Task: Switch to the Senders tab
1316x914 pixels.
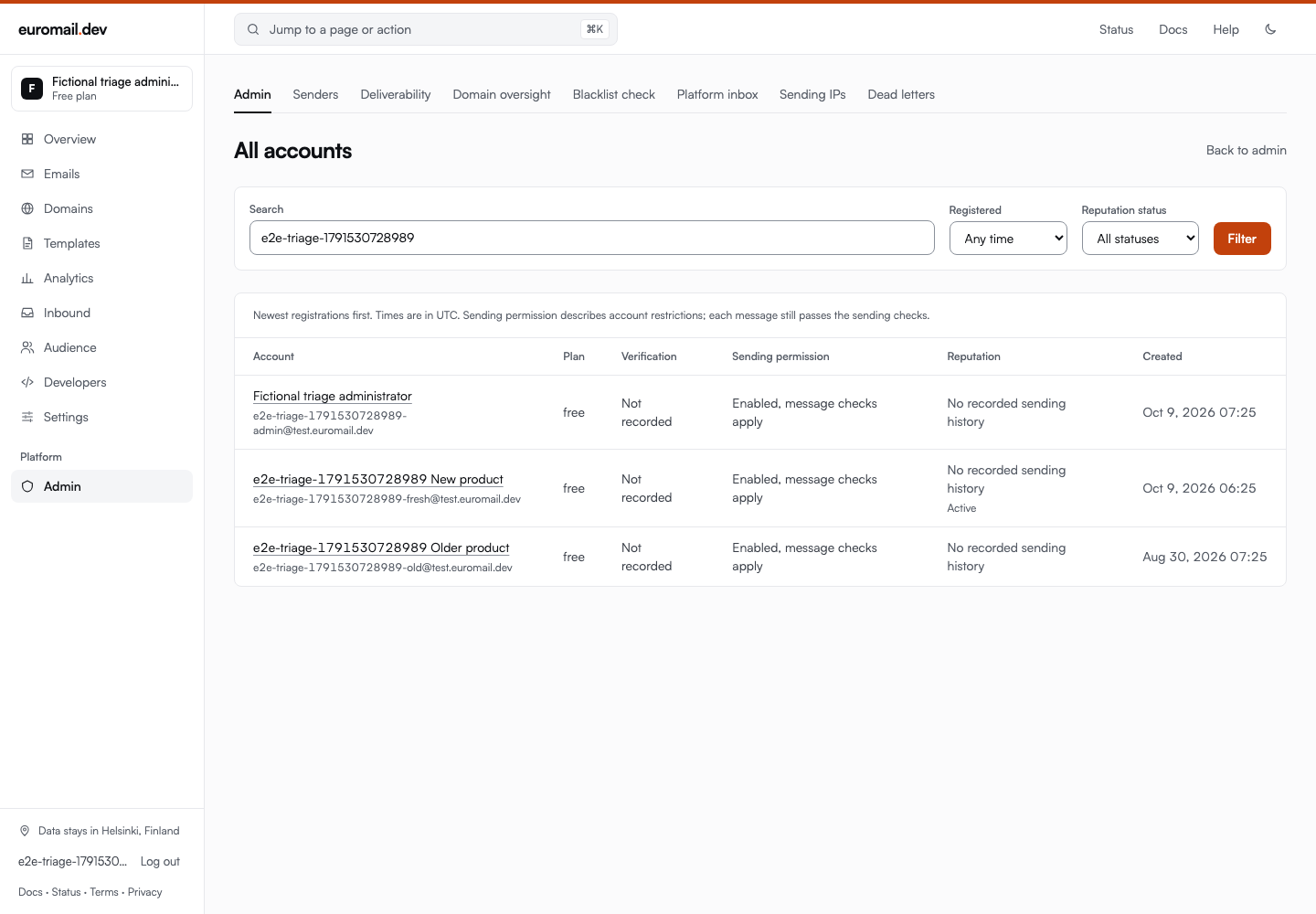Action: click(x=315, y=94)
